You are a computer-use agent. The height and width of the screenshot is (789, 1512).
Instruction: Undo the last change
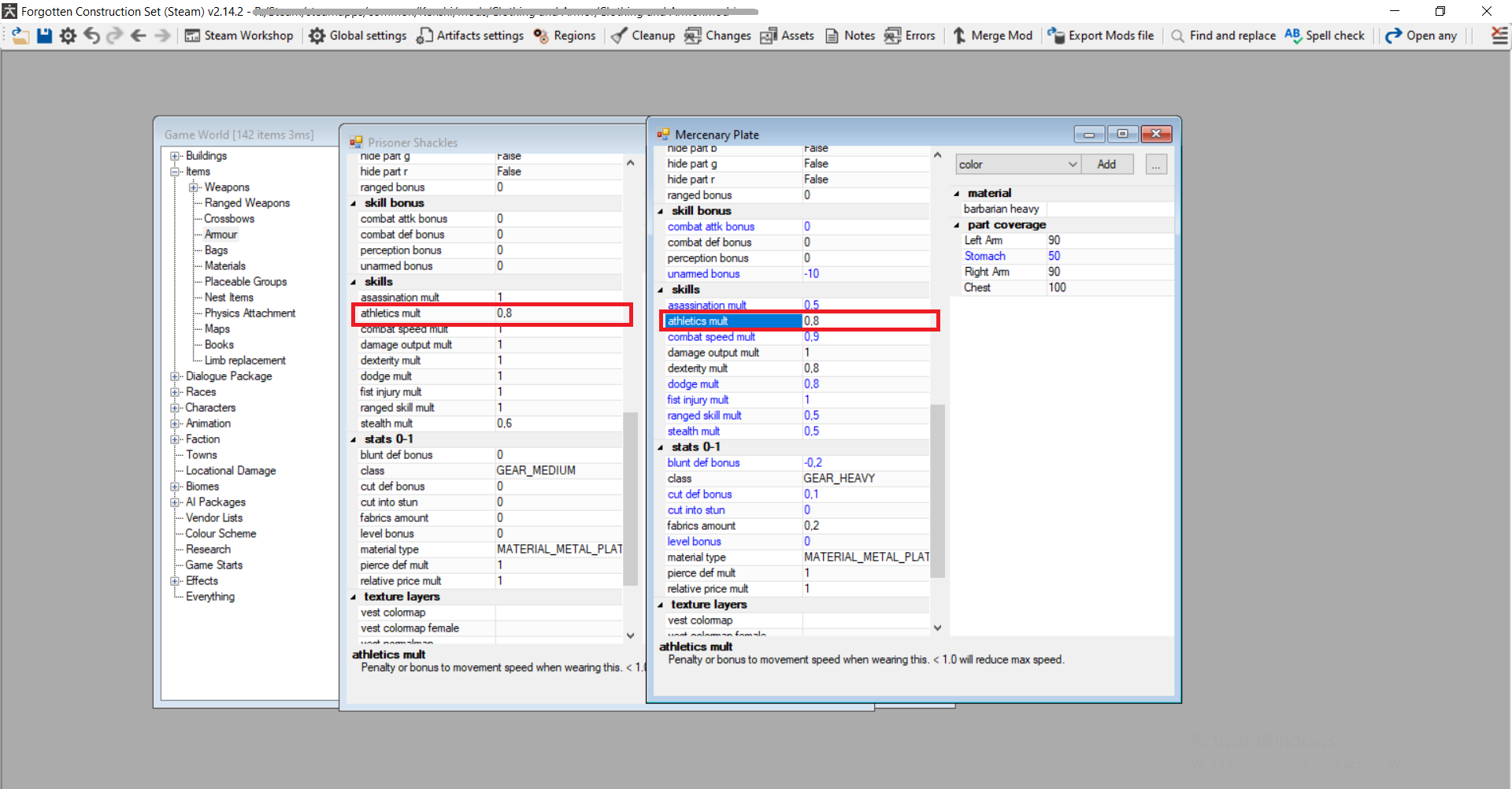pos(92,35)
